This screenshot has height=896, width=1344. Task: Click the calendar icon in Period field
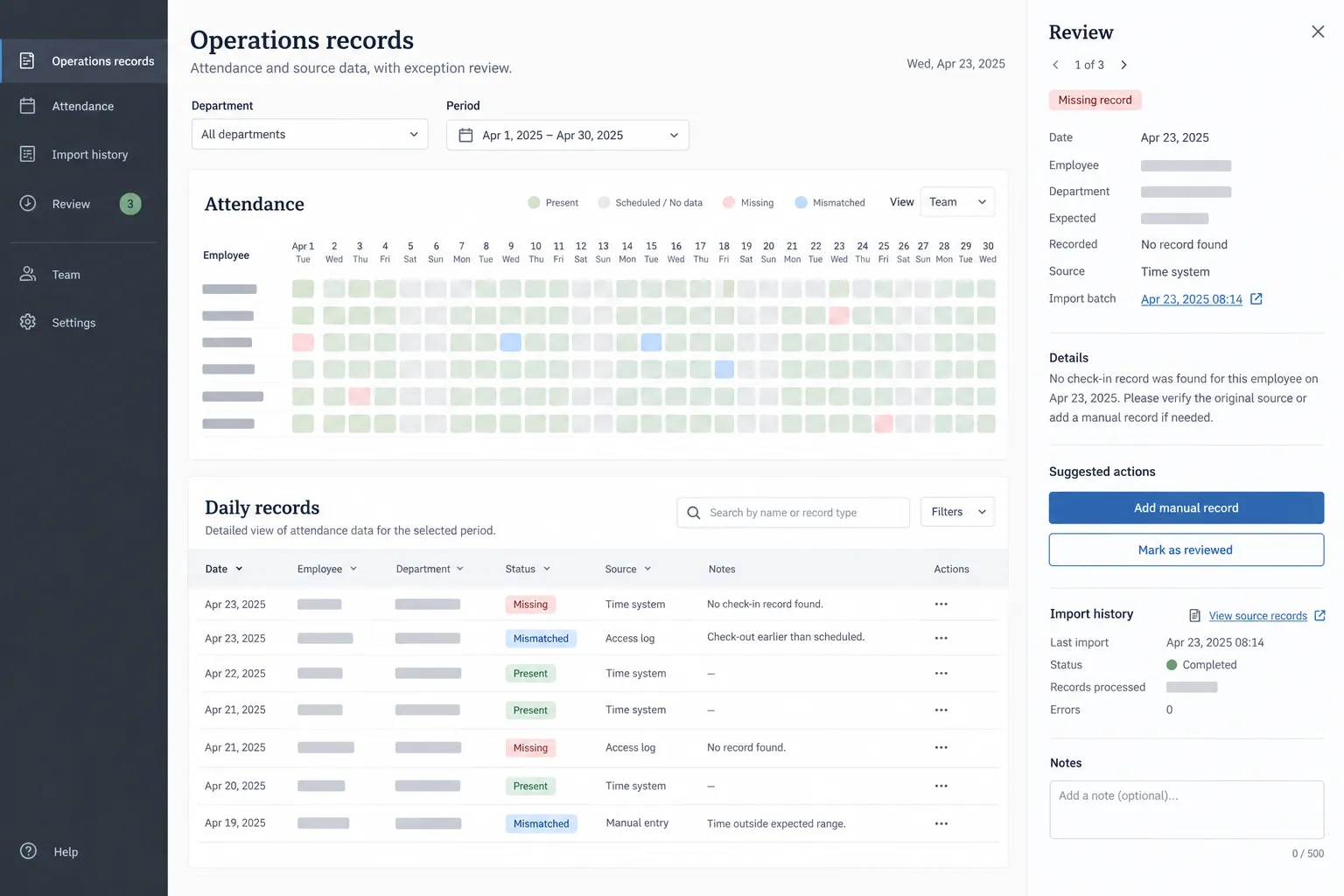click(x=465, y=135)
